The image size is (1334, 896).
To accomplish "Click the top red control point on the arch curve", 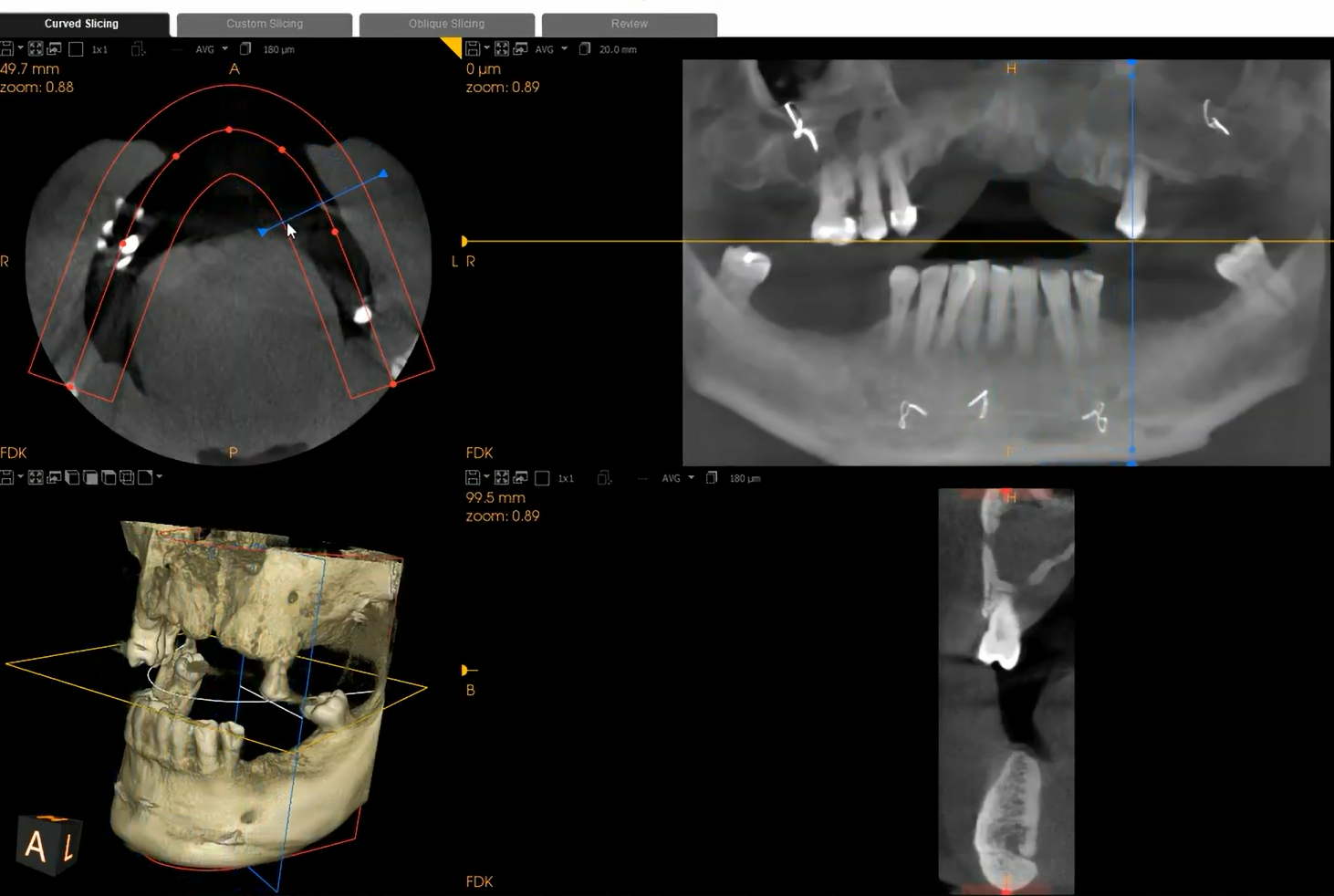I will point(229,130).
